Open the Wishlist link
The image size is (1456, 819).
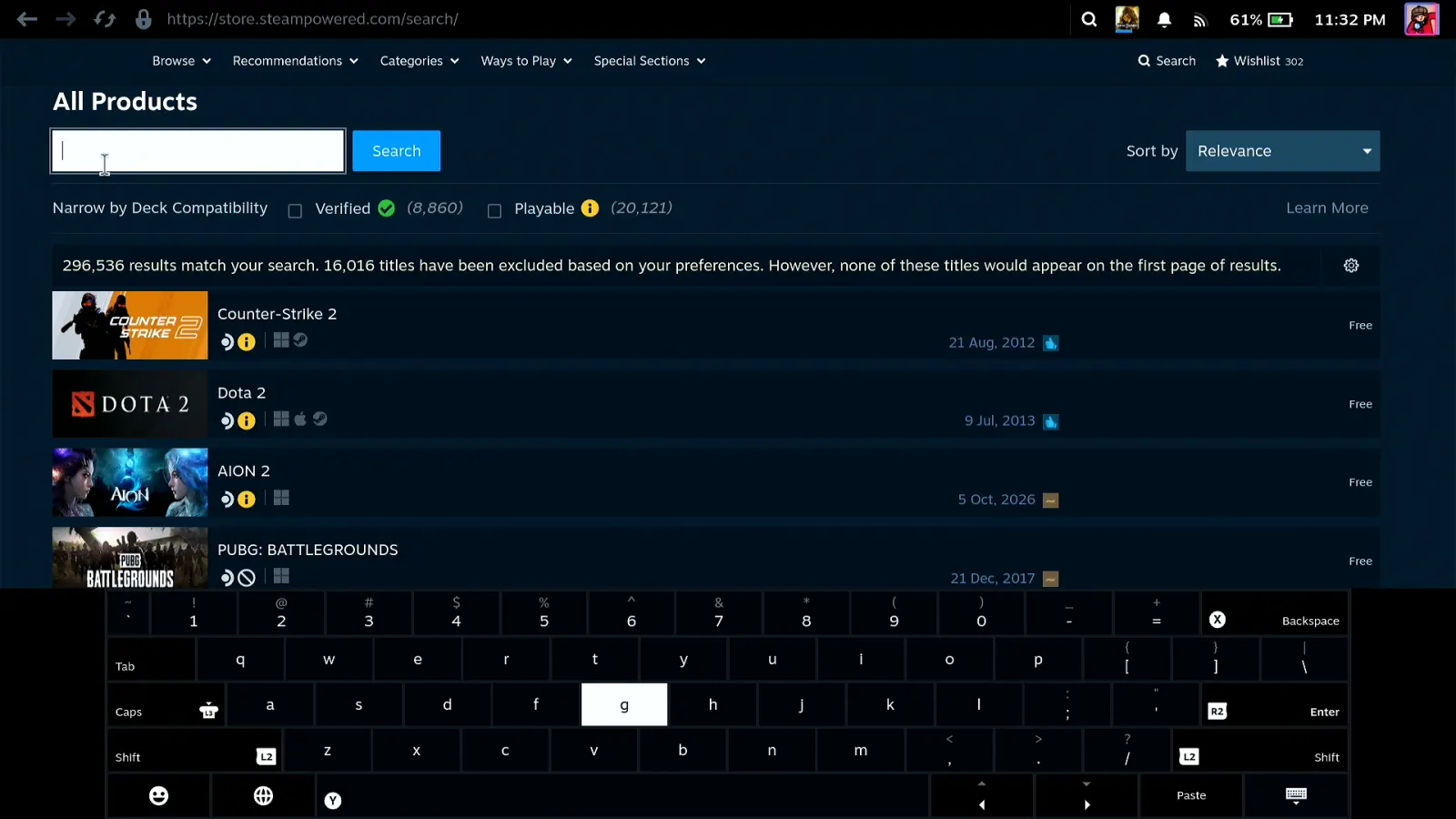1259,61
